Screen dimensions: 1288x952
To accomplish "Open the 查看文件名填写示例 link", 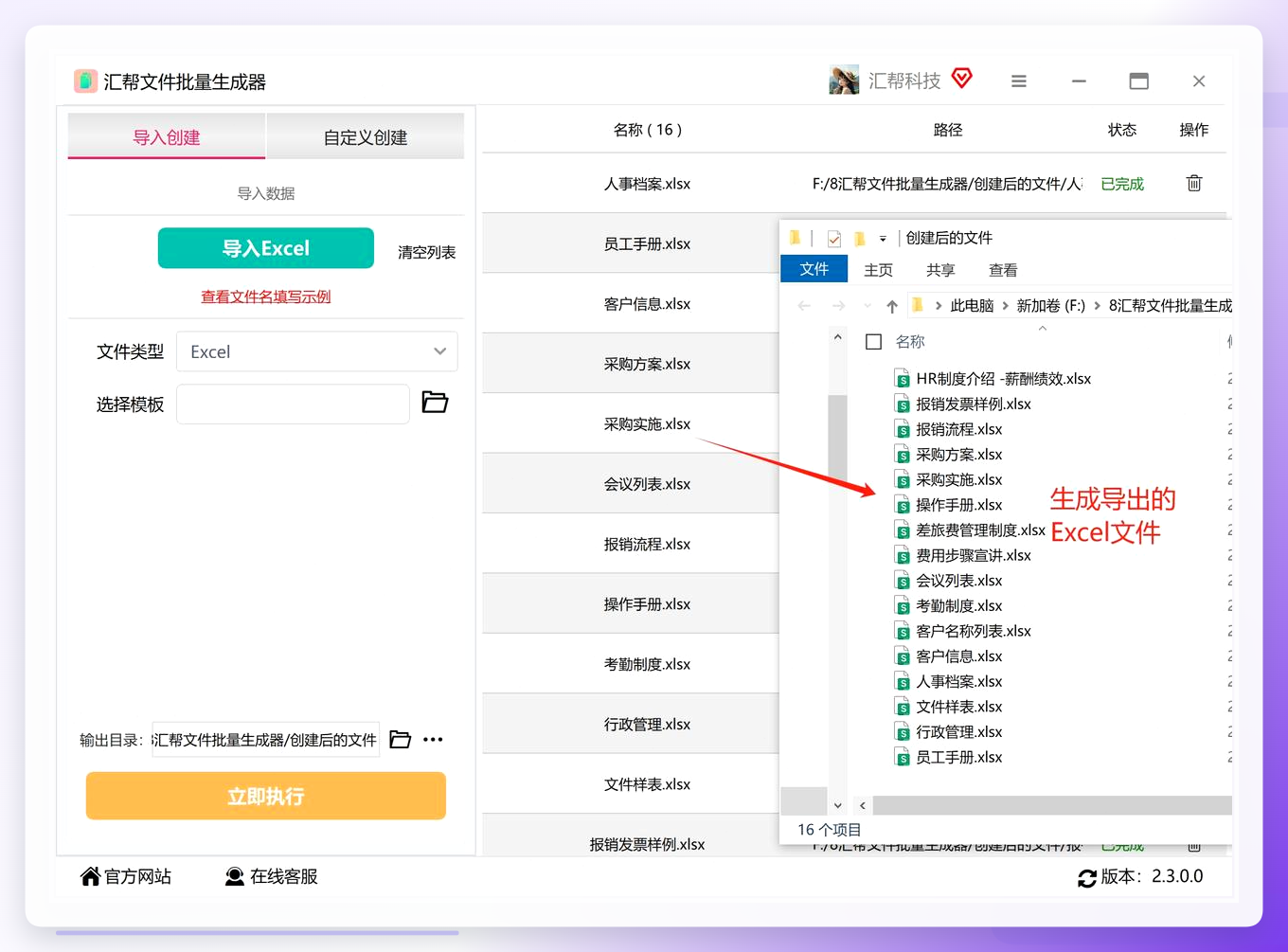I will [x=266, y=296].
